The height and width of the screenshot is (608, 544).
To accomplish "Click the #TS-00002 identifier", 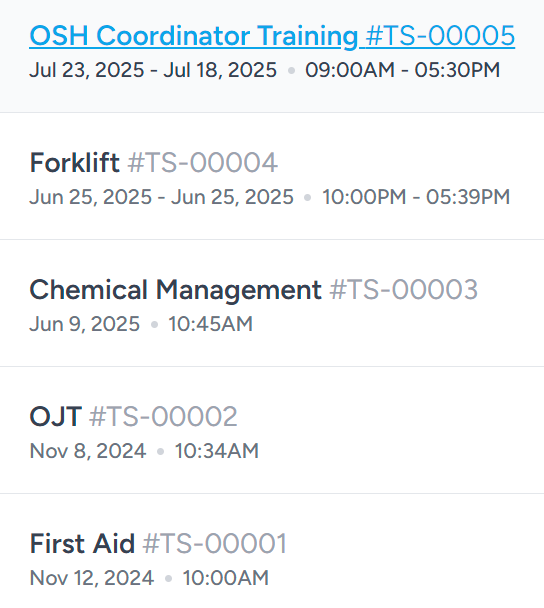I will point(163,416).
